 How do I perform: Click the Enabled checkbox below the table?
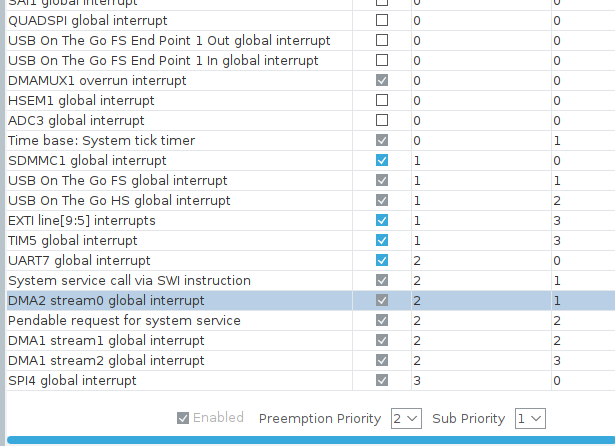point(183,418)
